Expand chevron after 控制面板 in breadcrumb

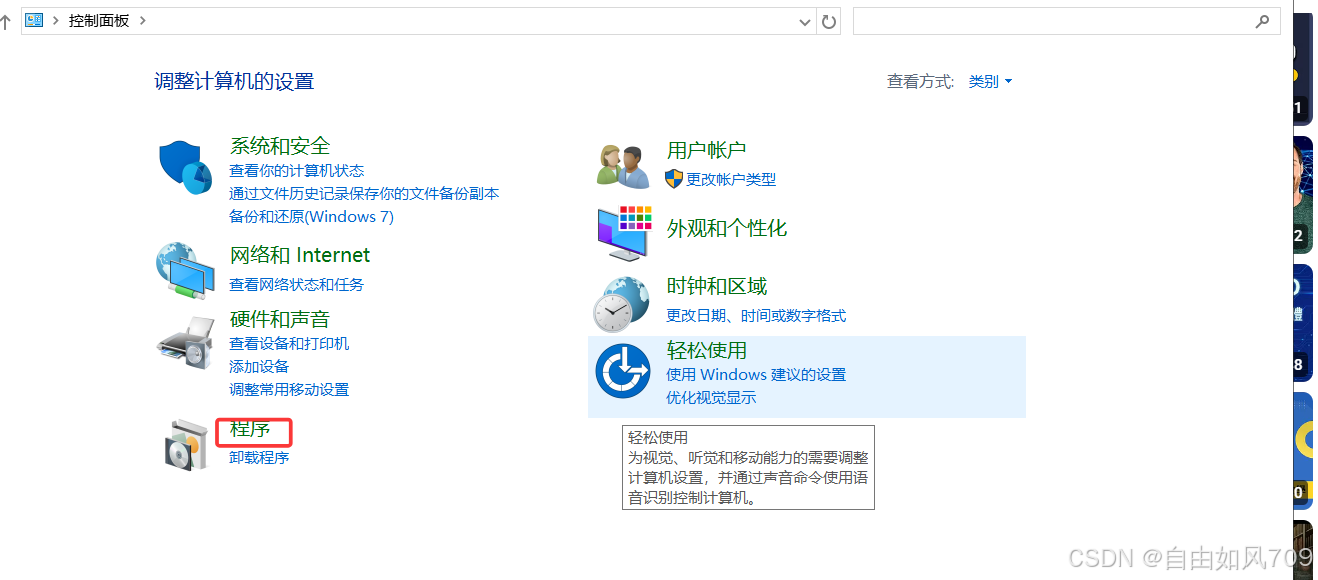(143, 20)
